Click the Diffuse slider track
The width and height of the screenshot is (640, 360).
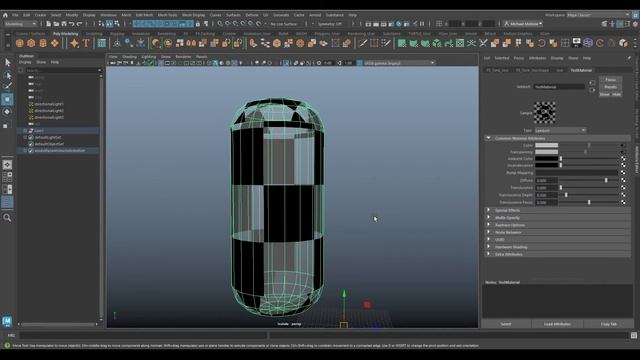point(588,180)
